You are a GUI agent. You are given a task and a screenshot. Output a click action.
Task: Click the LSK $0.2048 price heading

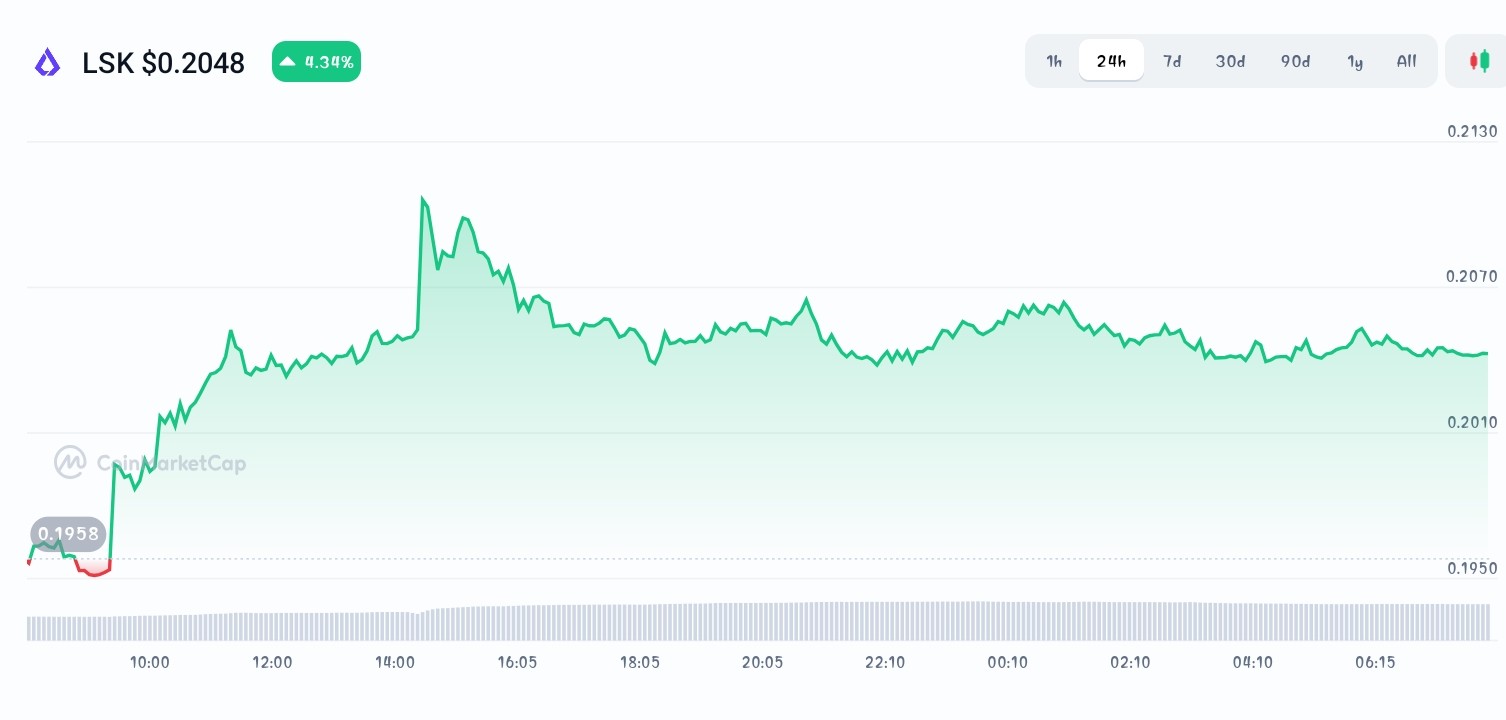[163, 62]
